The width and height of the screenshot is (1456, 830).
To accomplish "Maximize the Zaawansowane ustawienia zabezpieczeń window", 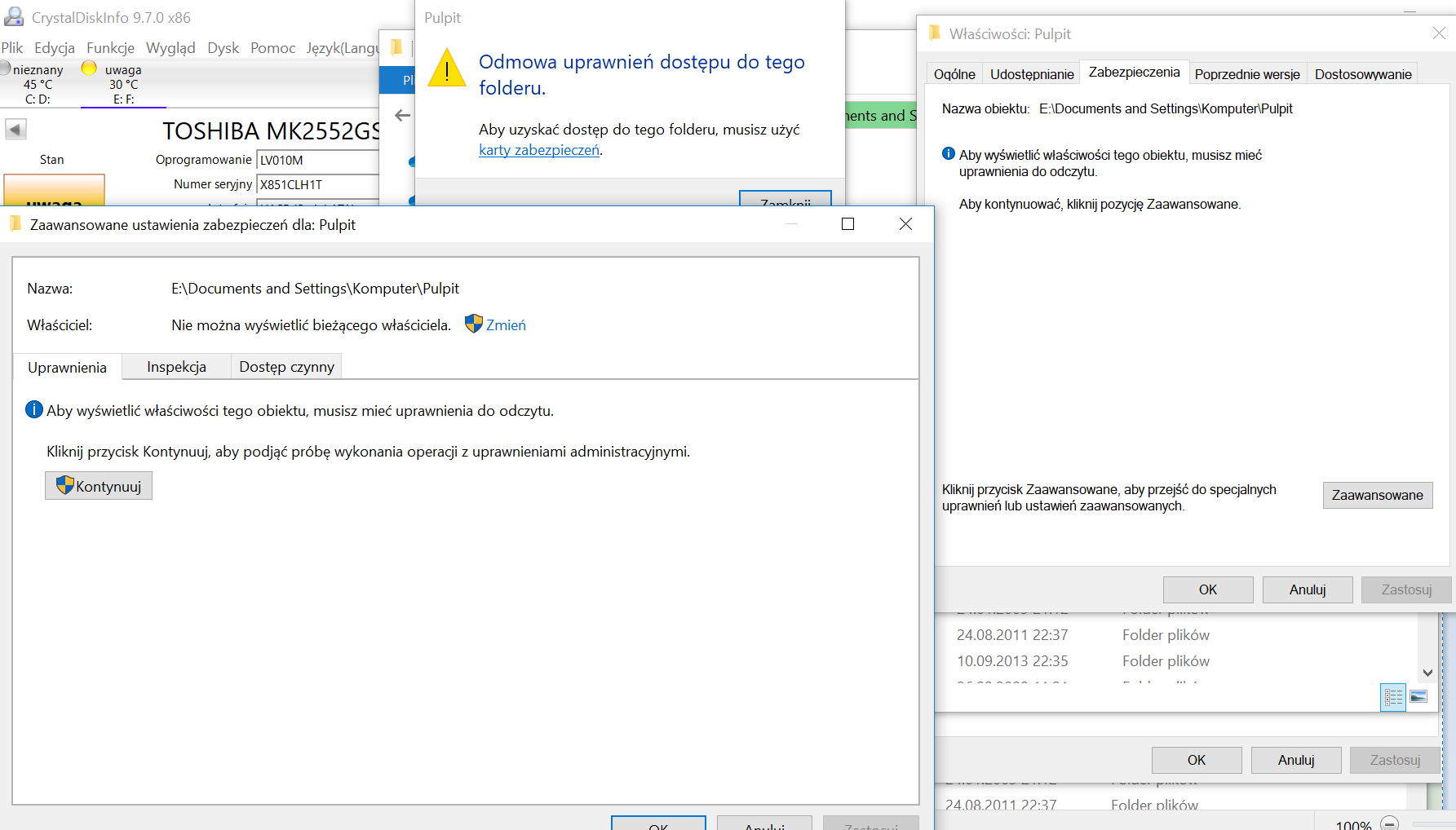I will click(848, 224).
